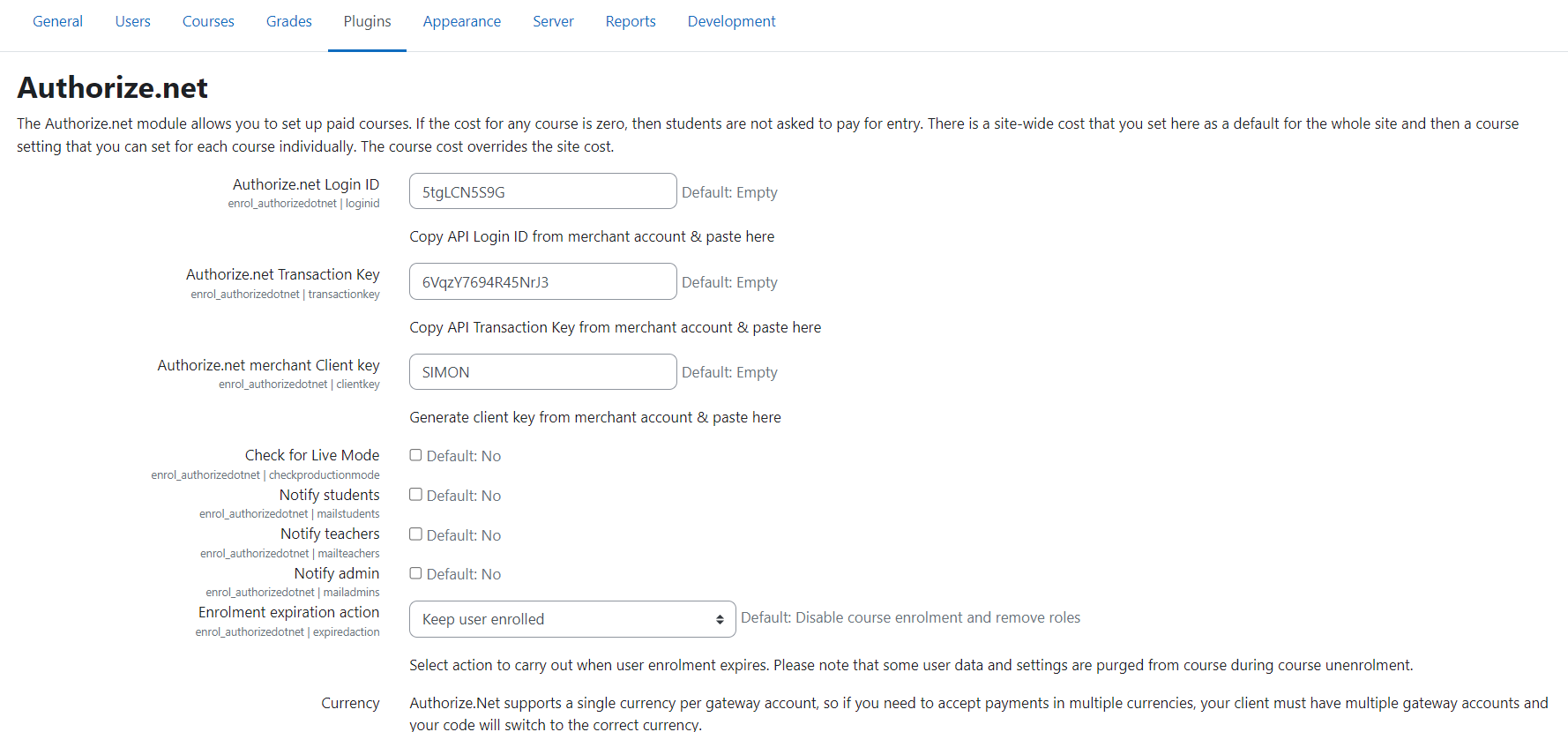Click 'Default: Disable course enrolment and remove roles'

pyautogui.click(x=910, y=617)
